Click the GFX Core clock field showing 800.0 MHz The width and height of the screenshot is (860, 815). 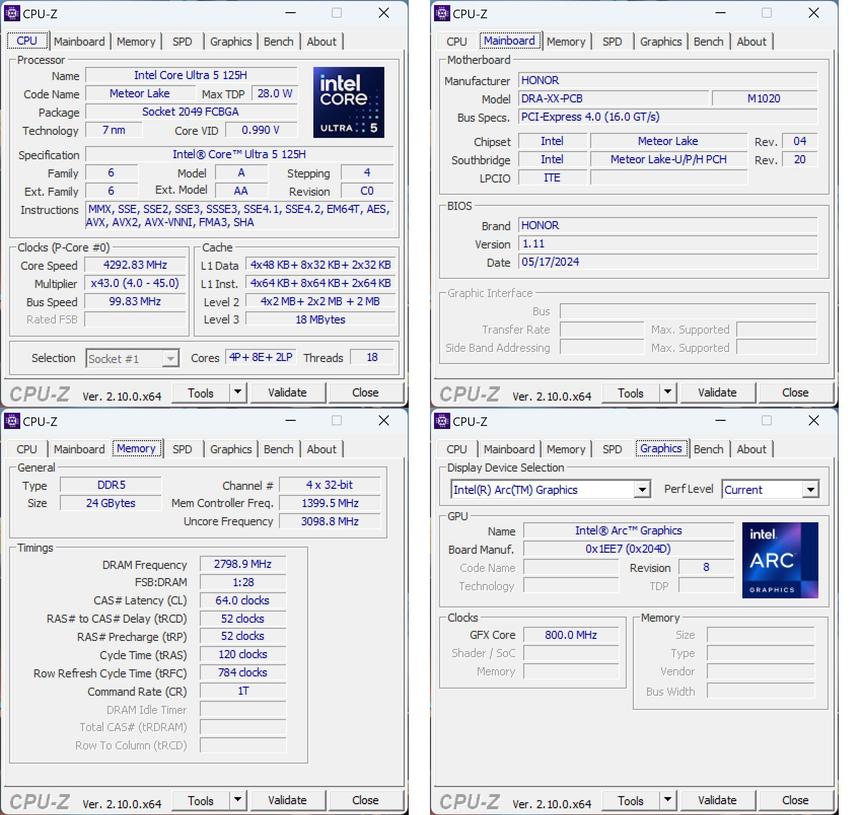(571, 633)
